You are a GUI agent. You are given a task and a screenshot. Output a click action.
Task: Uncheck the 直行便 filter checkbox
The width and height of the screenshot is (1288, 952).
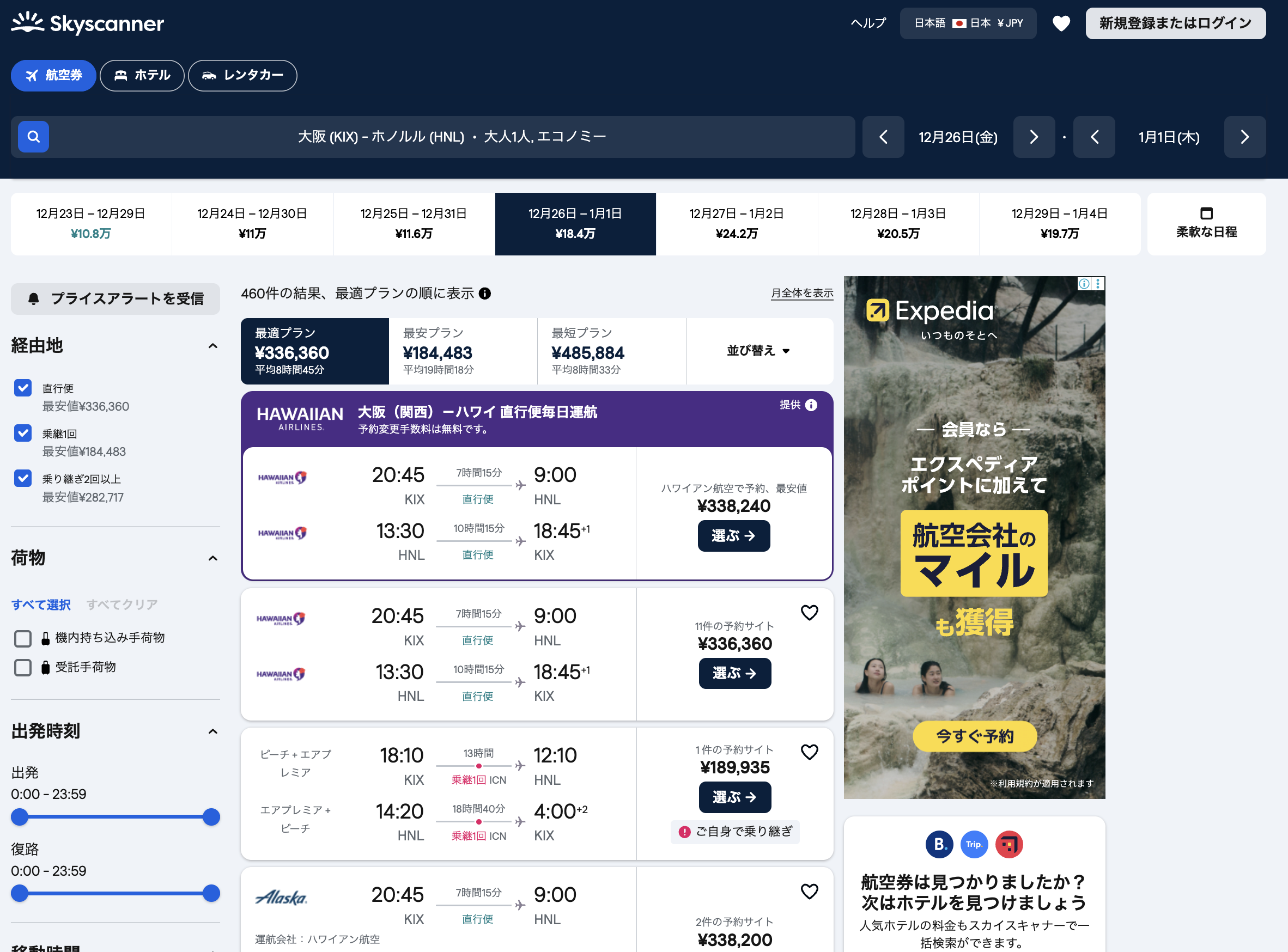coord(23,388)
